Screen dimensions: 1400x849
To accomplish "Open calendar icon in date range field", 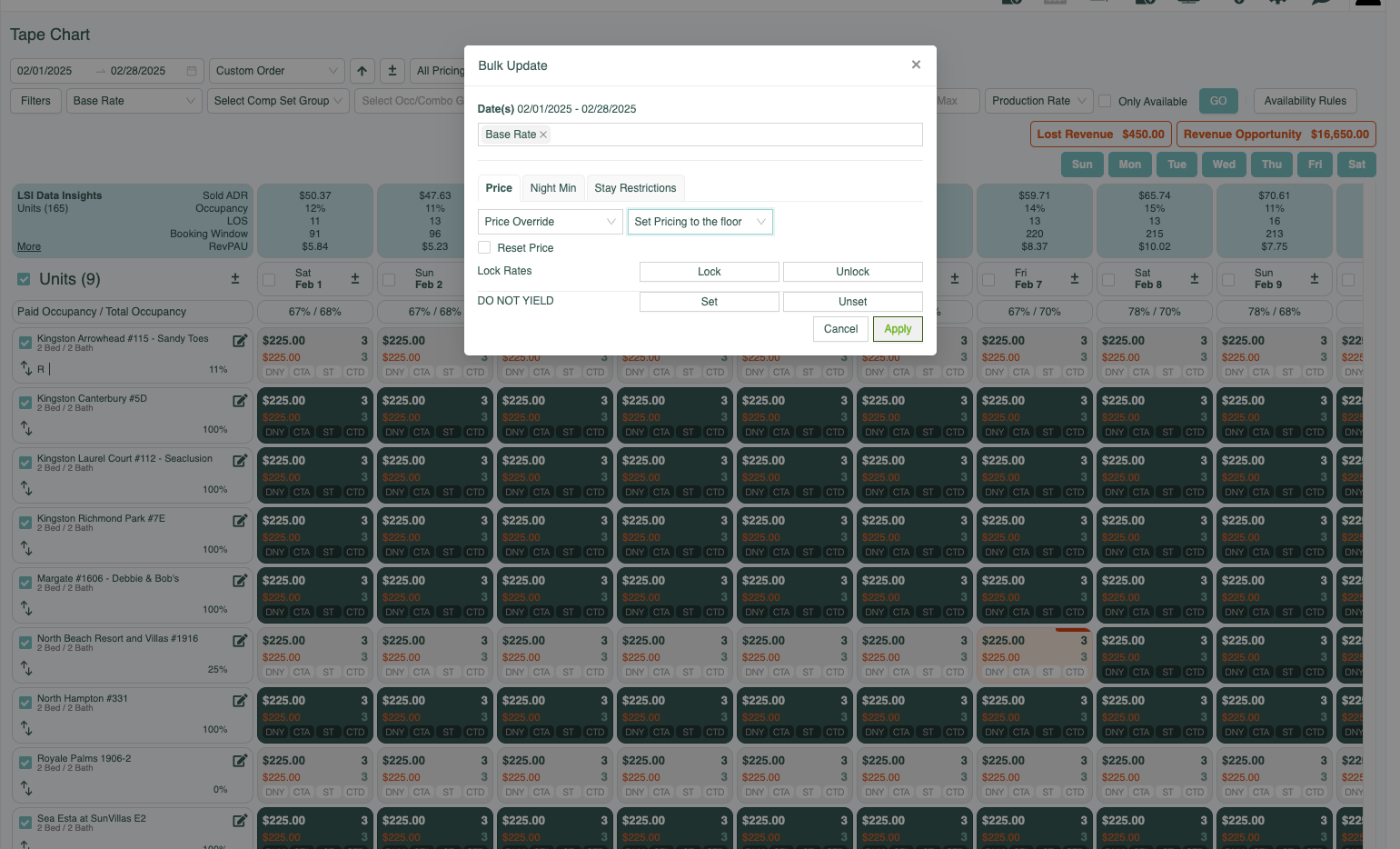I will click(192, 71).
